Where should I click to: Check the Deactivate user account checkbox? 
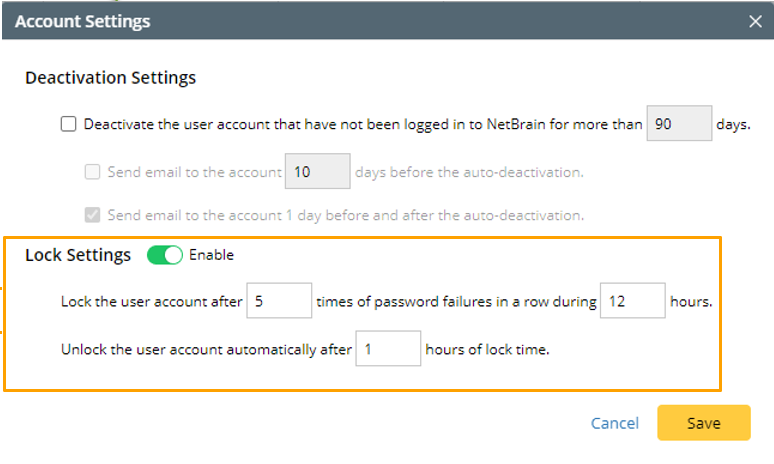tap(68, 125)
